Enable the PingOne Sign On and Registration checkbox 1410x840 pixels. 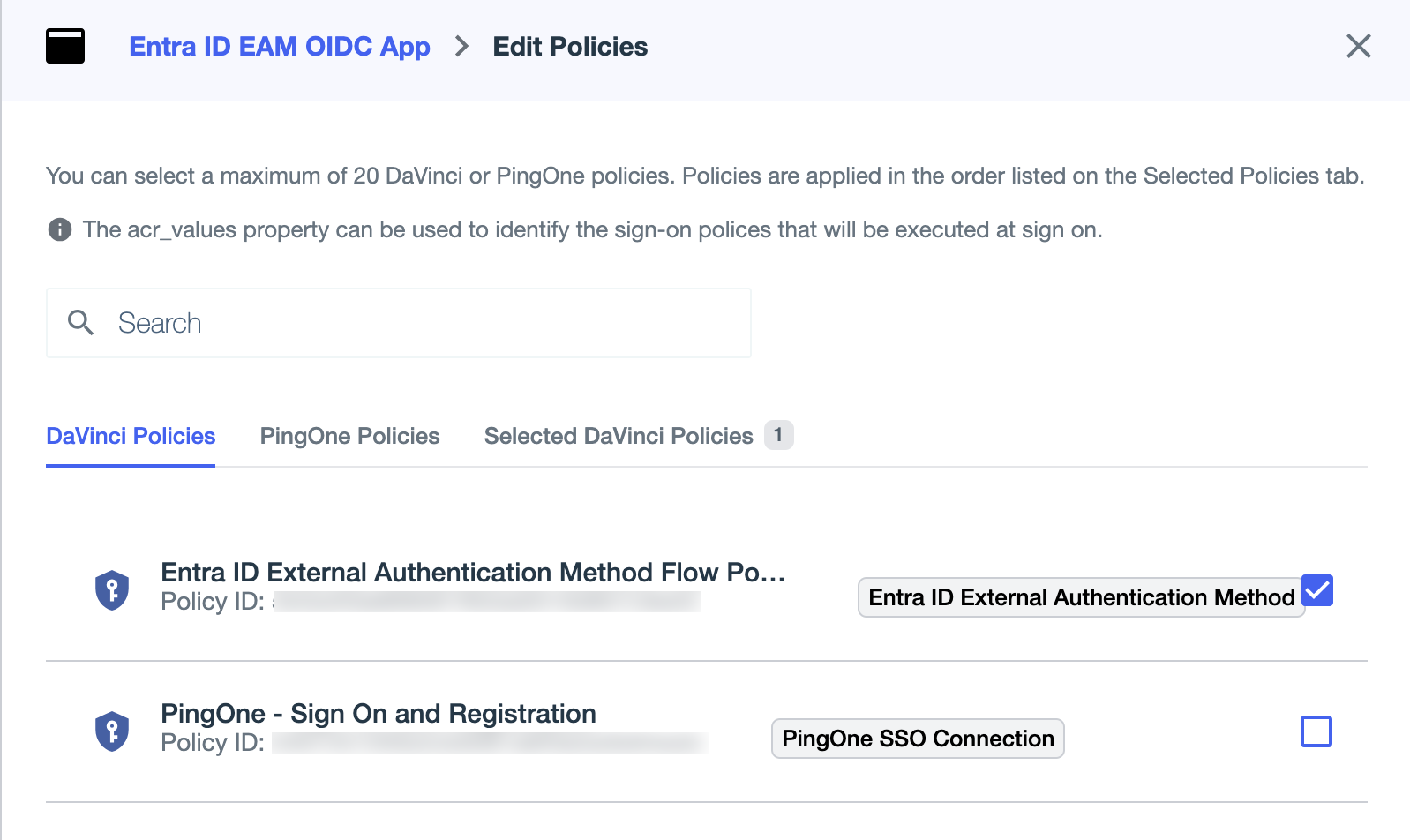pyautogui.click(x=1316, y=731)
